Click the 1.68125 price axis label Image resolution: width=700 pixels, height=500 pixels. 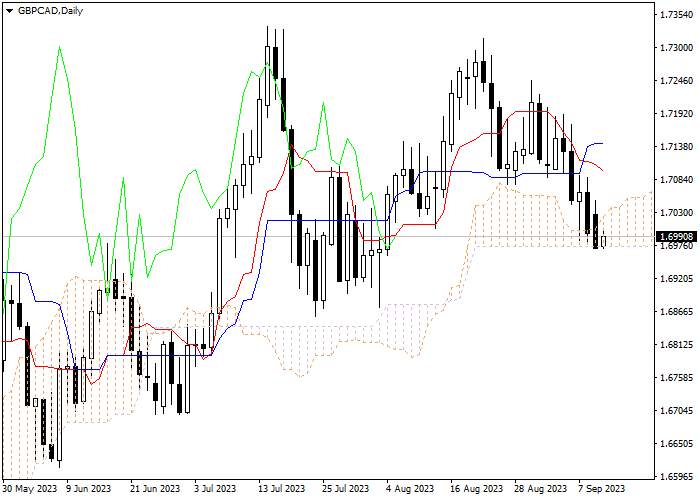click(676, 345)
